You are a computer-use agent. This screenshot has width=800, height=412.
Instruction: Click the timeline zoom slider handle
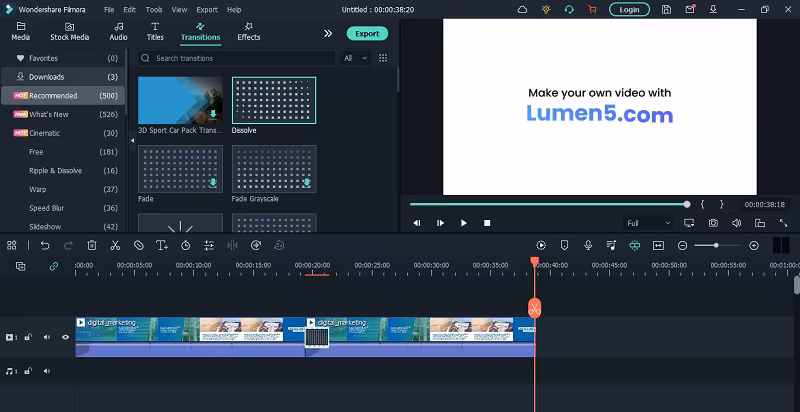click(716, 245)
